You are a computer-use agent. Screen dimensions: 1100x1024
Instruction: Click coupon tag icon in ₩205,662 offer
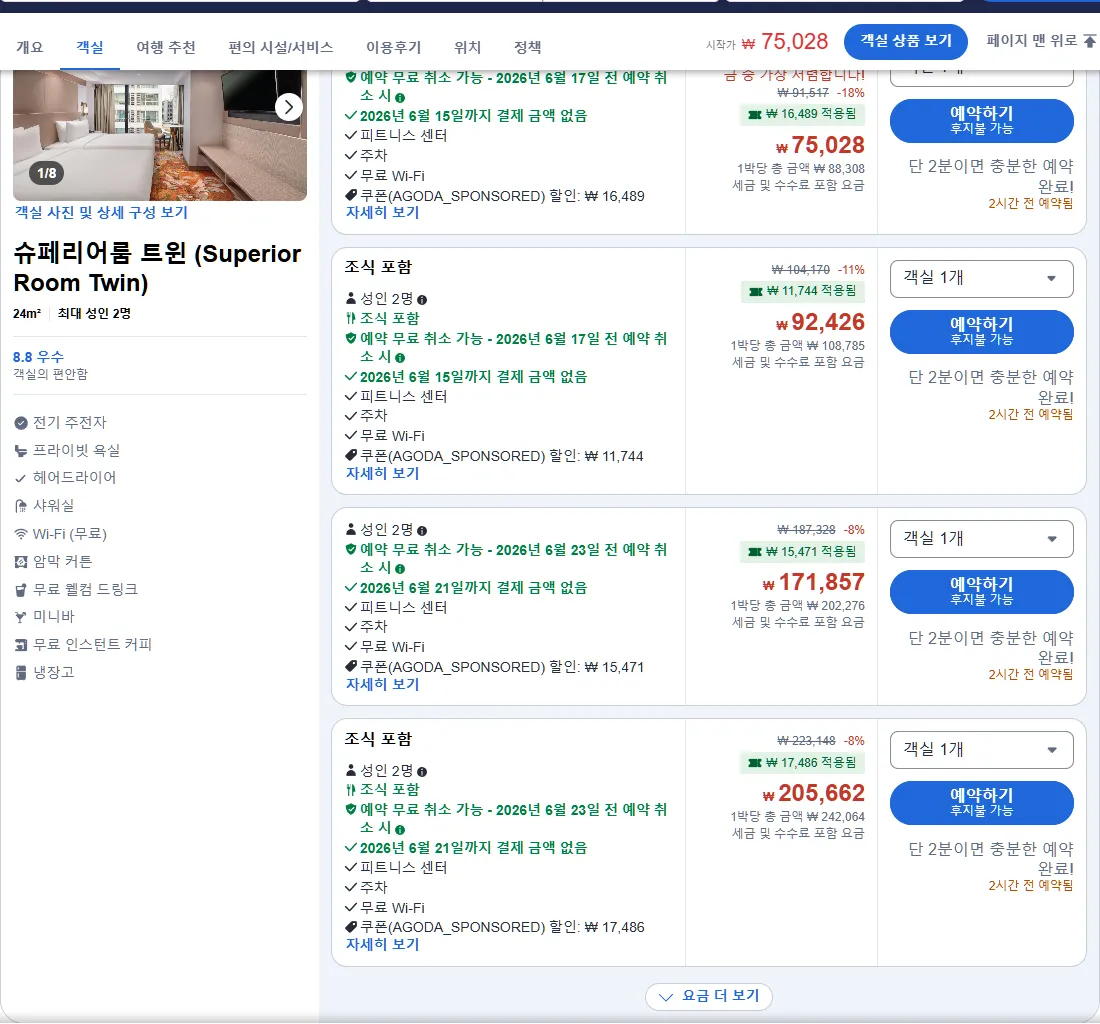tap(351, 927)
